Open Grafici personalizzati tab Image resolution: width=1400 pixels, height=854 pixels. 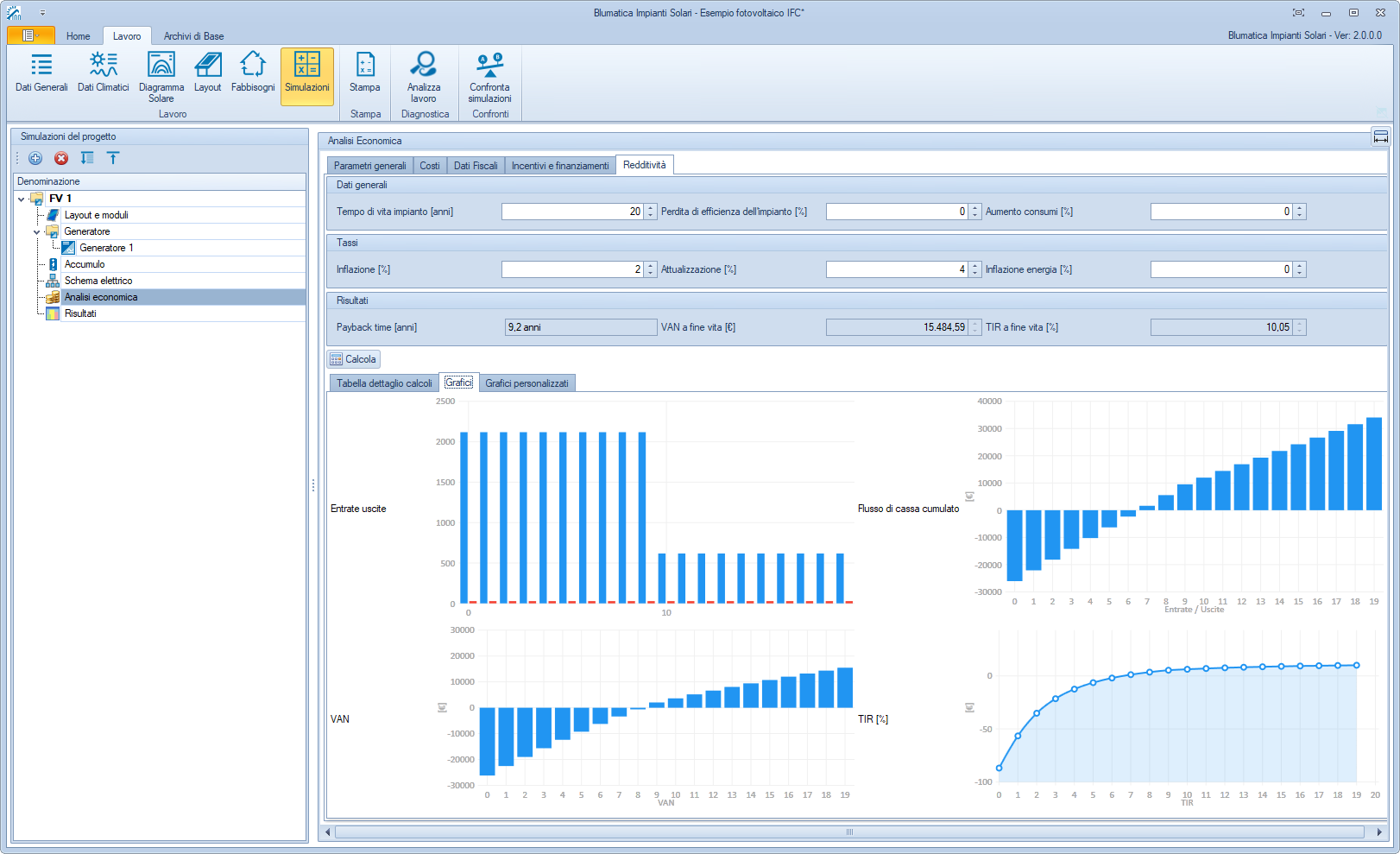[x=527, y=383]
